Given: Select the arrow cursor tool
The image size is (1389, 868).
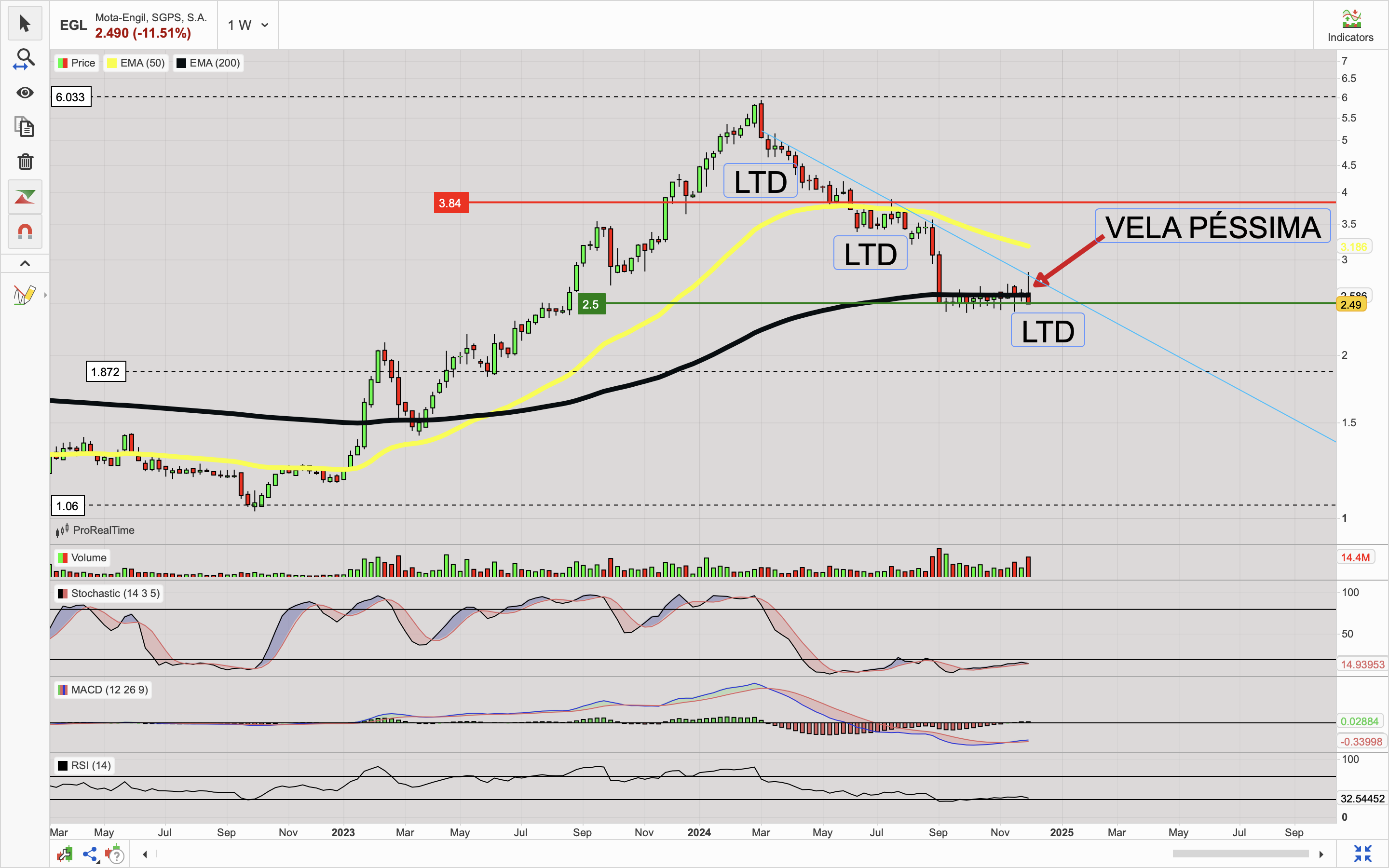Looking at the screenshot, I should (x=24, y=24).
